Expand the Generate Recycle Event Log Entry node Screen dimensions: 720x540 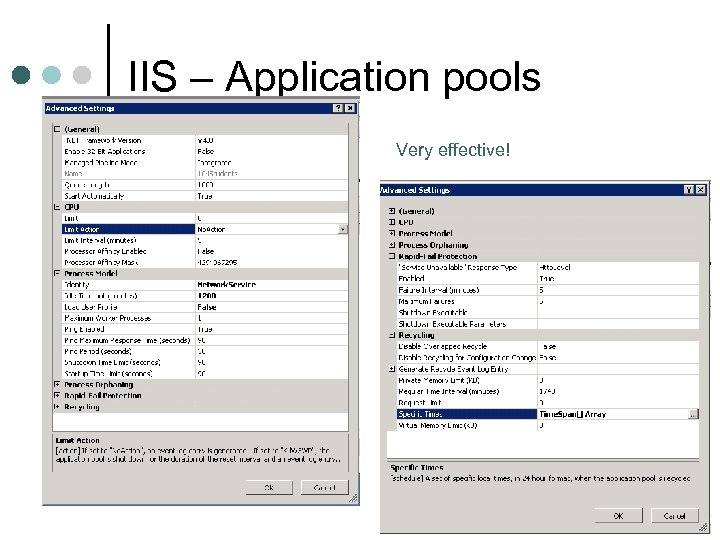tap(392, 369)
